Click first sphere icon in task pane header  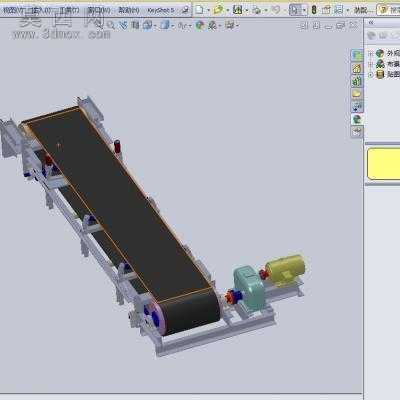pos(371,35)
